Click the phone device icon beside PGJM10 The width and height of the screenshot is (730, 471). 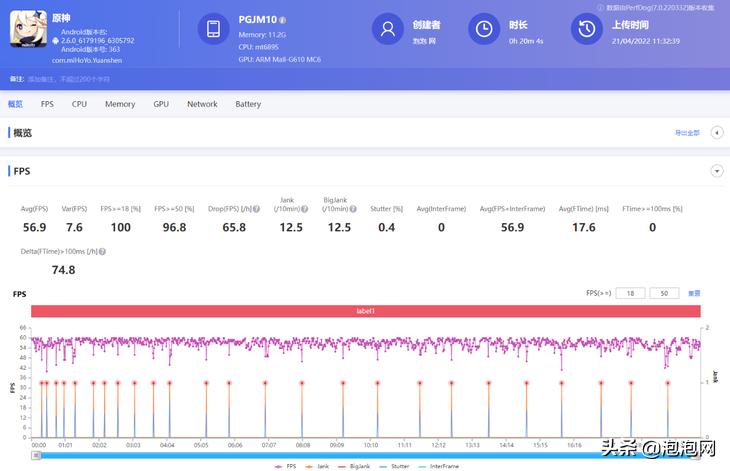(x=213, y=29)
